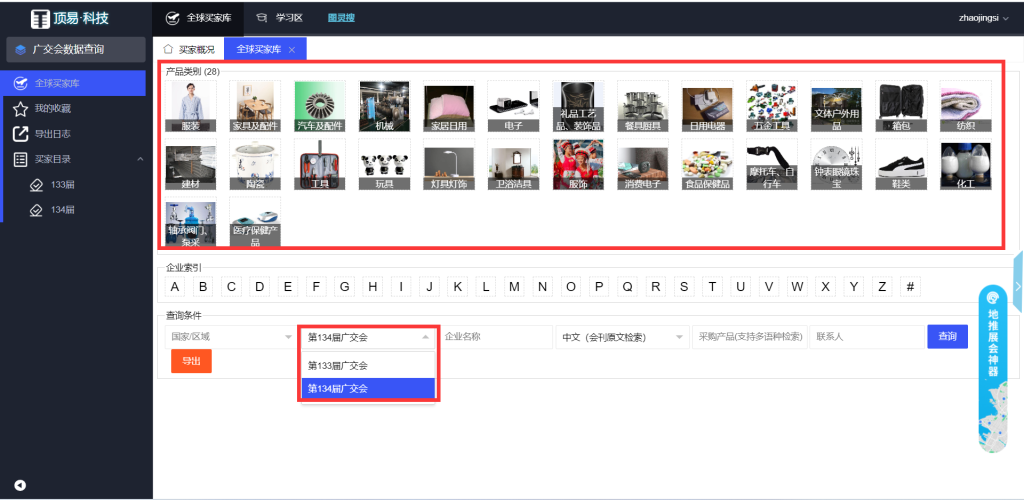Select the 玩具 product category thumbnail

[x=384, y=164]
